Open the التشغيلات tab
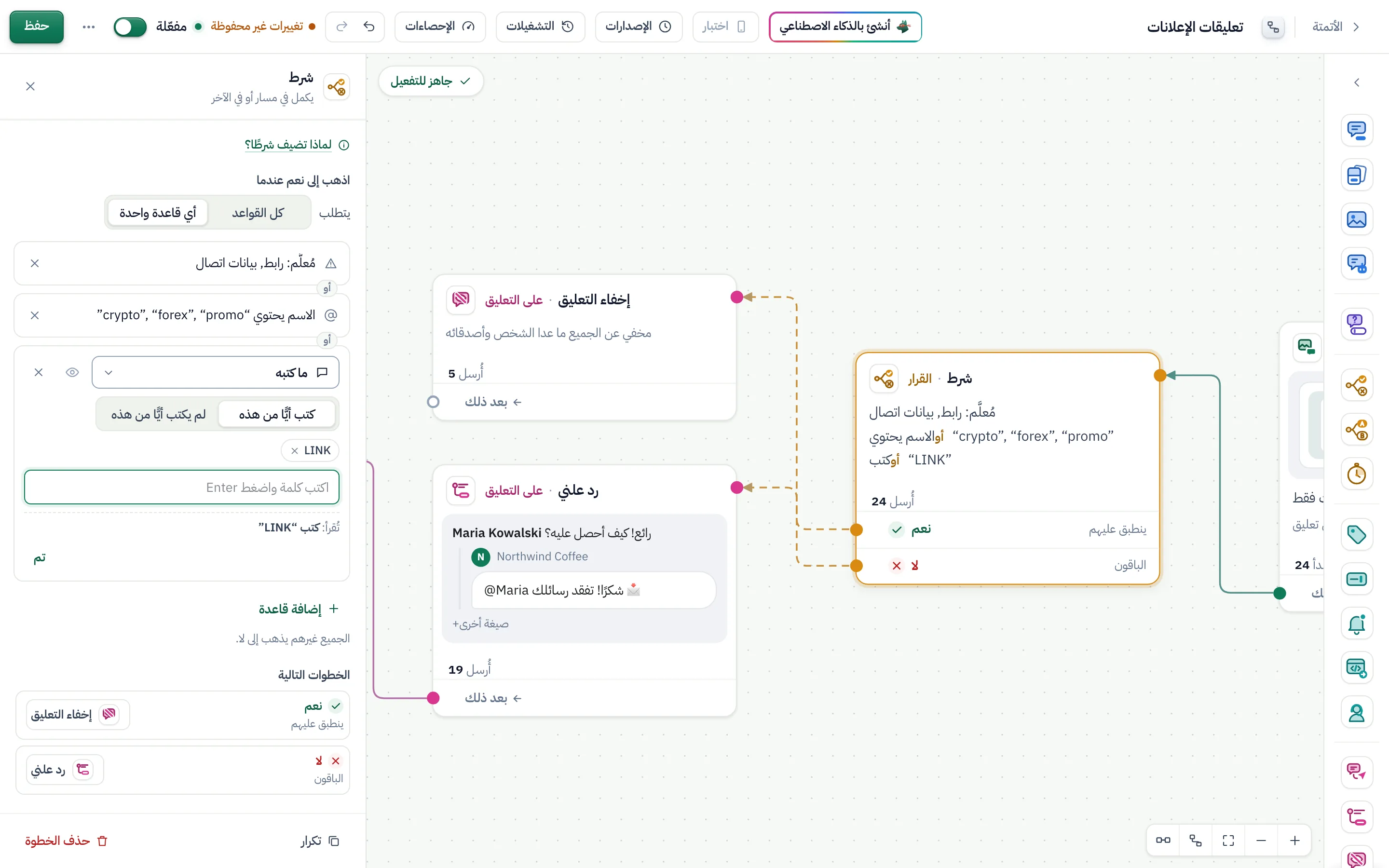 pos(540,27)
